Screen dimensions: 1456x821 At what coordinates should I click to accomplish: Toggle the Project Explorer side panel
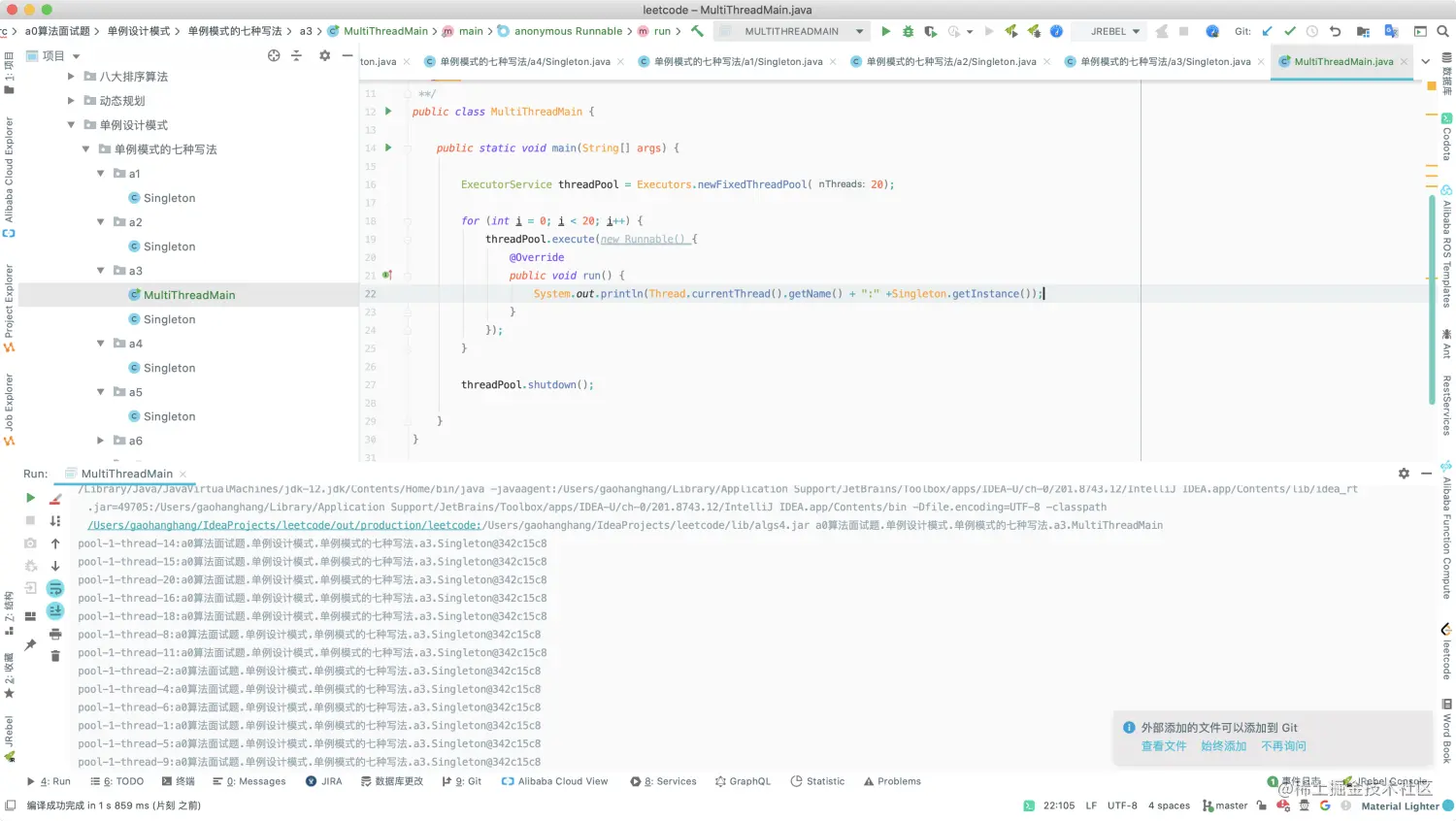coord(9,309)
